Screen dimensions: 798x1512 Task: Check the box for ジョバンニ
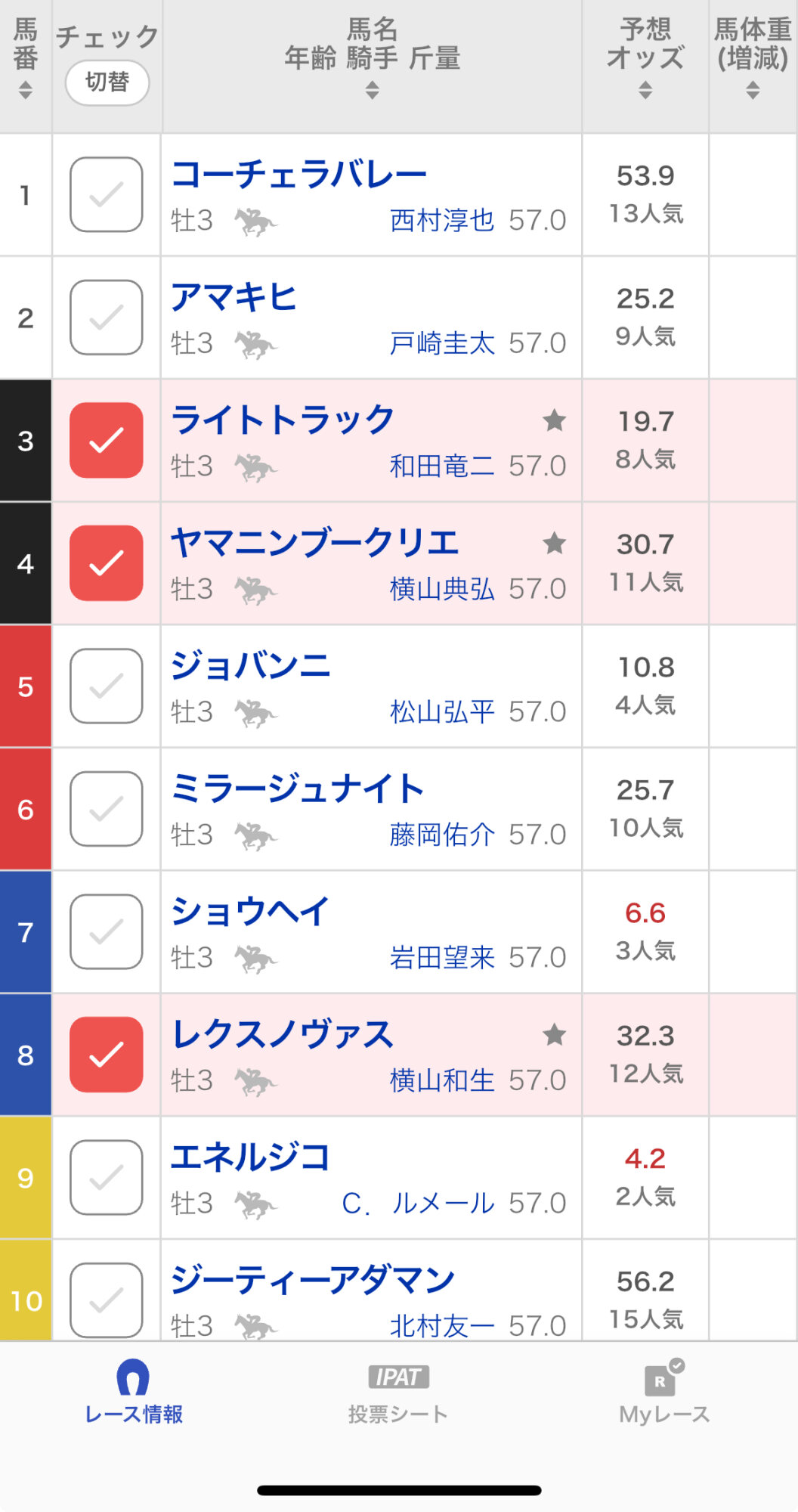(107, 686)
